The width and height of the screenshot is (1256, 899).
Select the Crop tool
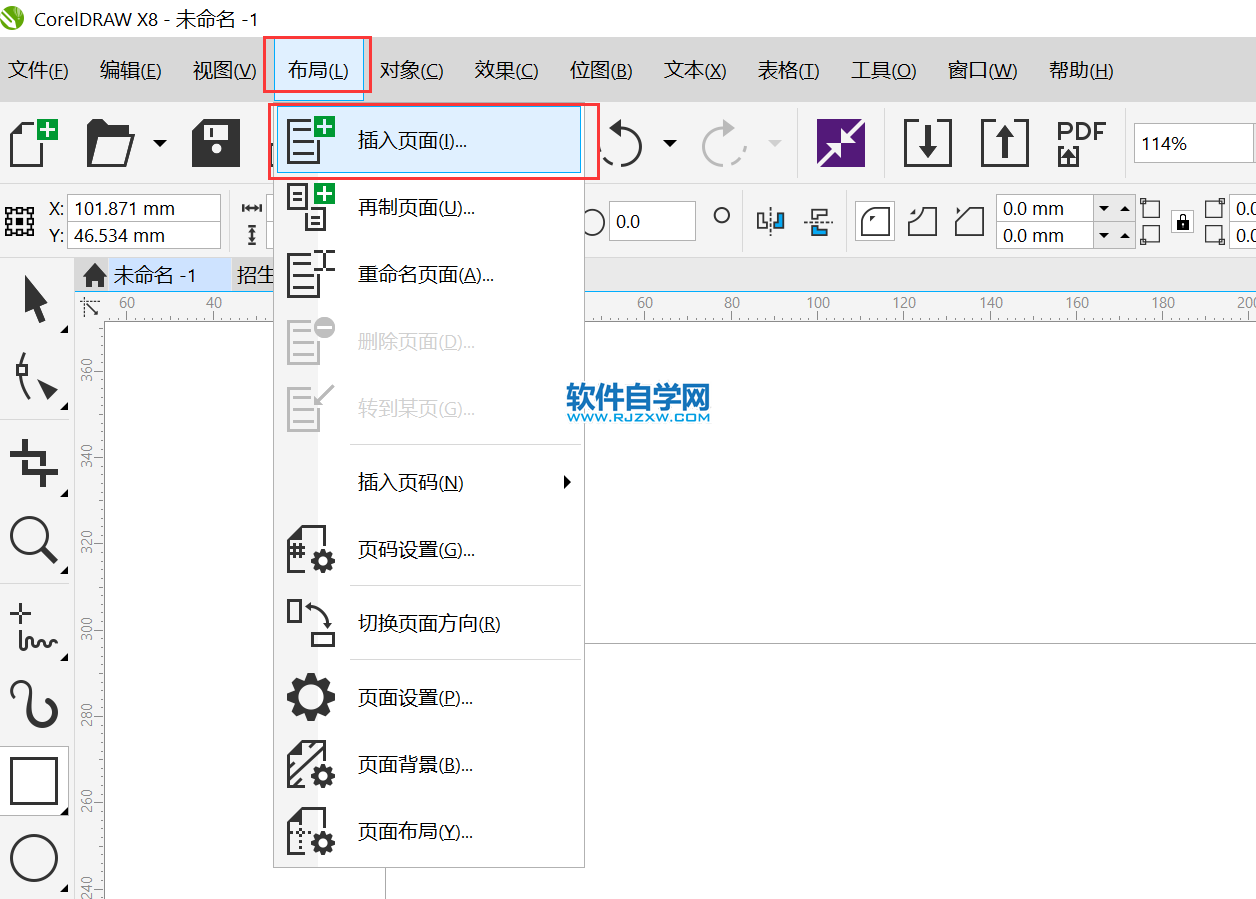pos(36,463)
